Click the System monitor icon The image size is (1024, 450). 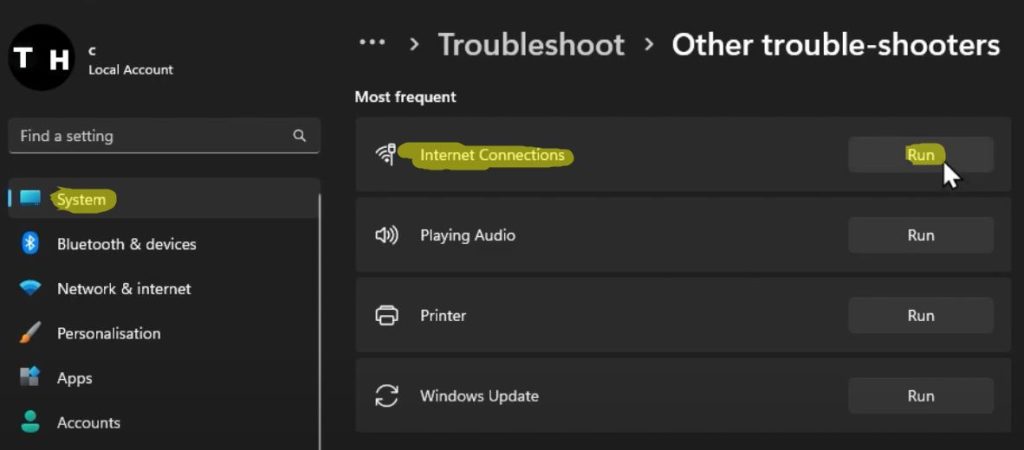click(x=30, y=199)
